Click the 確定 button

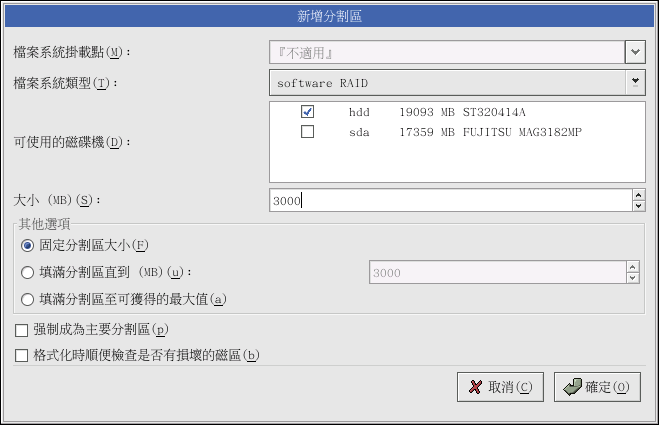596,387
